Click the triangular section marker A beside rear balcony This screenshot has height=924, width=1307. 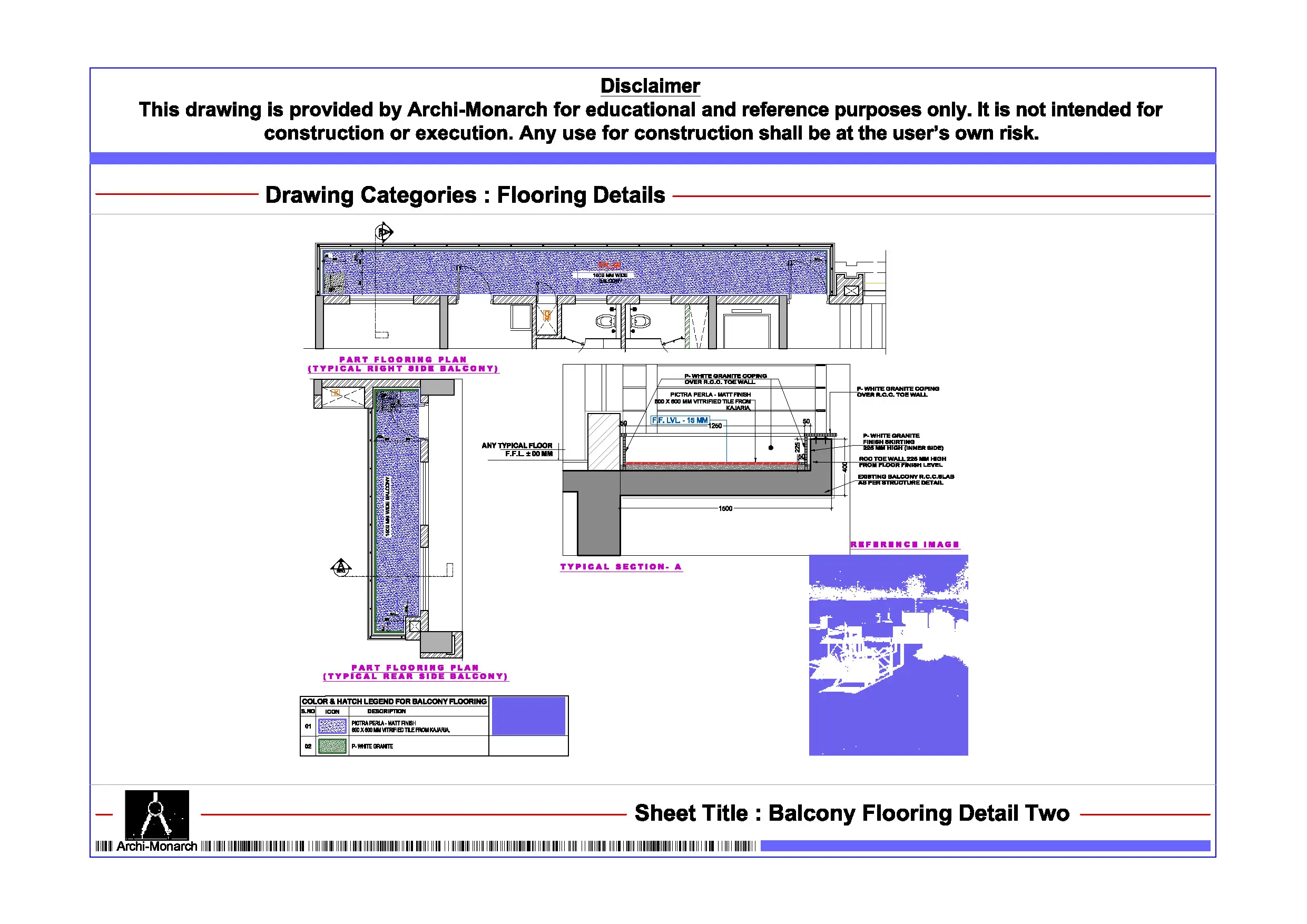coord(340,567)
